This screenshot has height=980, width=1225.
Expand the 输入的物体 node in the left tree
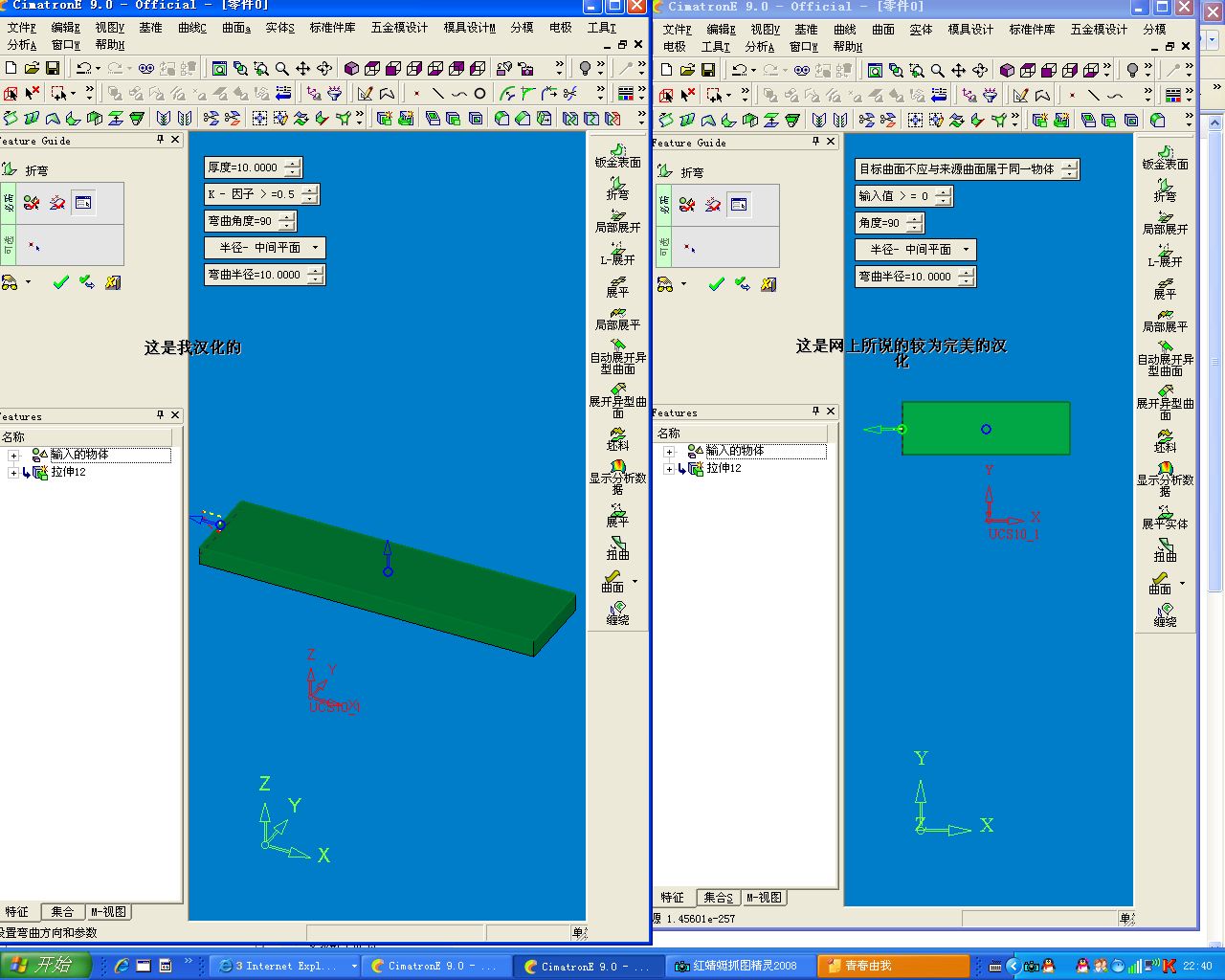[x=13, y=455]
